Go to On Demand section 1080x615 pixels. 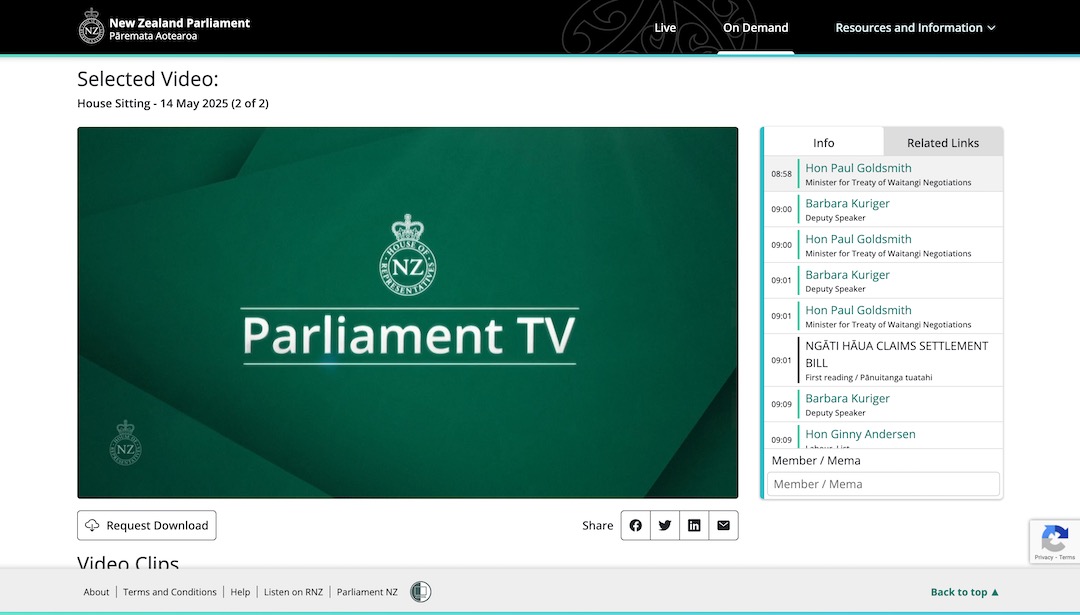tap(756, 28)
